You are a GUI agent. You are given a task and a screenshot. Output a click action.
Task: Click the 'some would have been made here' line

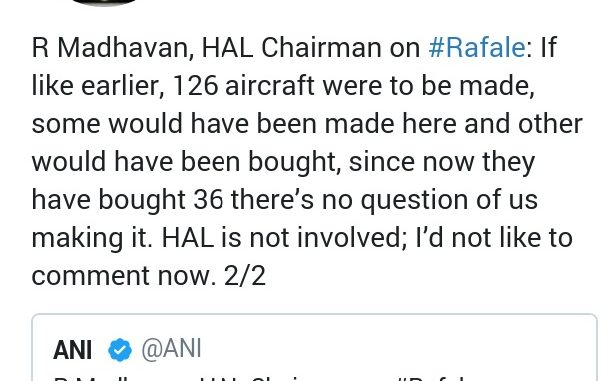coord(307,123)
